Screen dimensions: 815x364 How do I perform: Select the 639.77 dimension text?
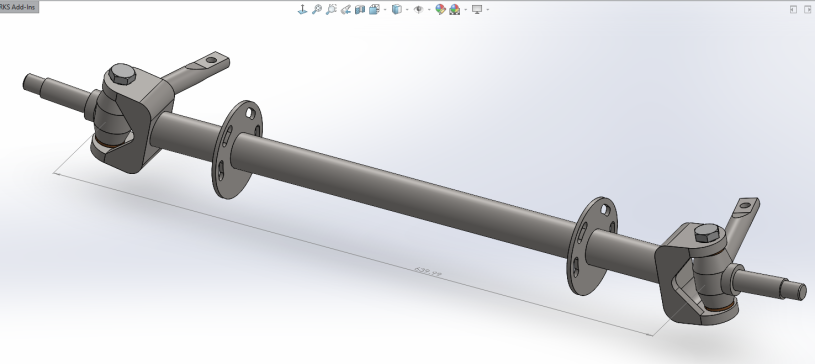click(x=428, y=272)
